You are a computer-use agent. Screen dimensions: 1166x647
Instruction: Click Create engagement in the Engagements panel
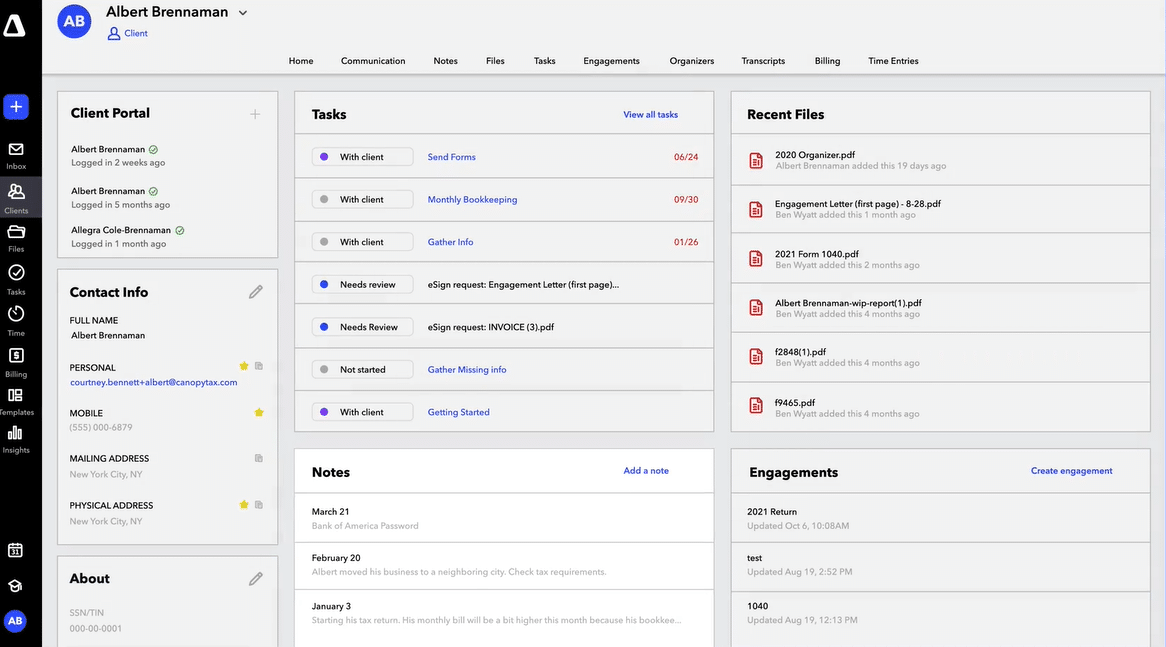(x=1071, y=470)
